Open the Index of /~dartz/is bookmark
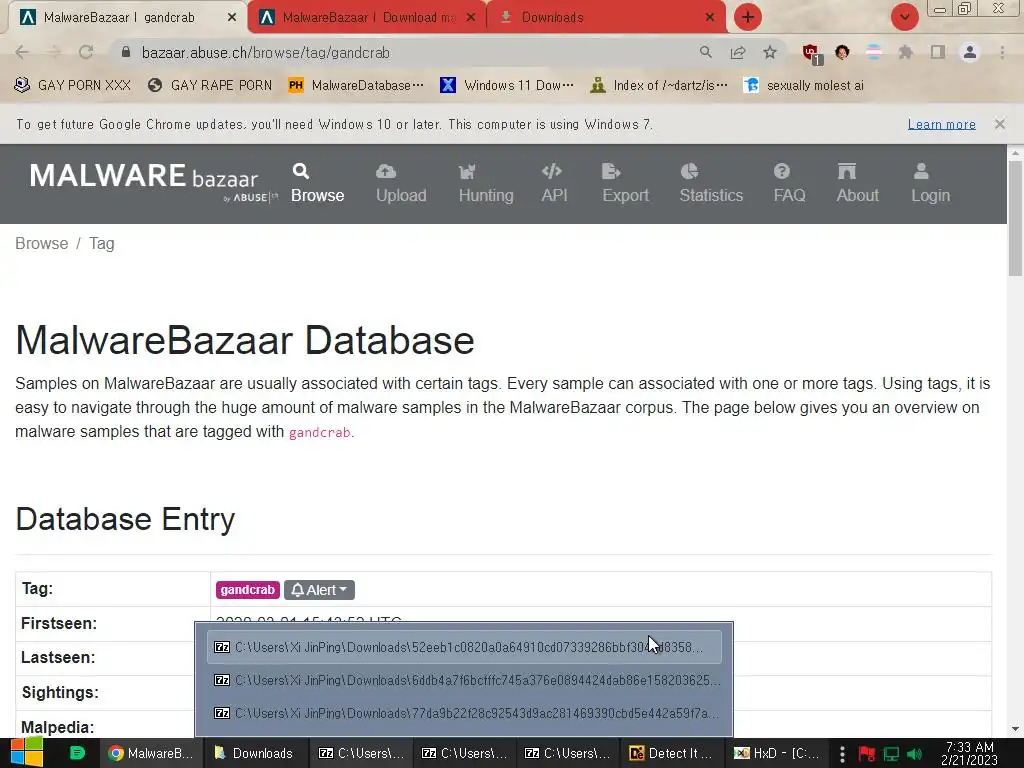Image resolution: width=1024 pixels, height=768 pixels. (658, 86)
